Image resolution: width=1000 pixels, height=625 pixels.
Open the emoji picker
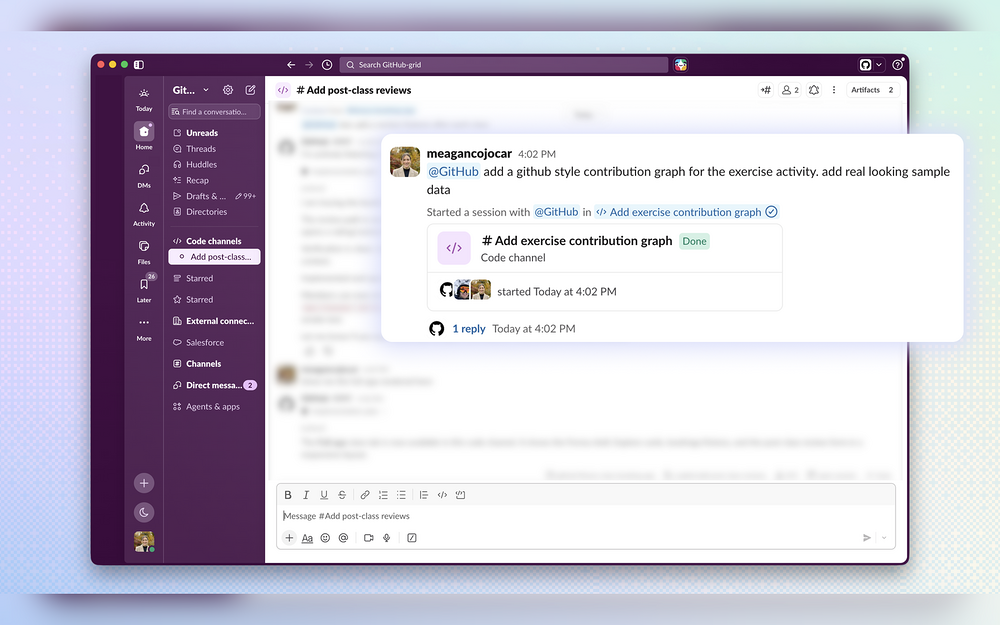tap(325, 538)
